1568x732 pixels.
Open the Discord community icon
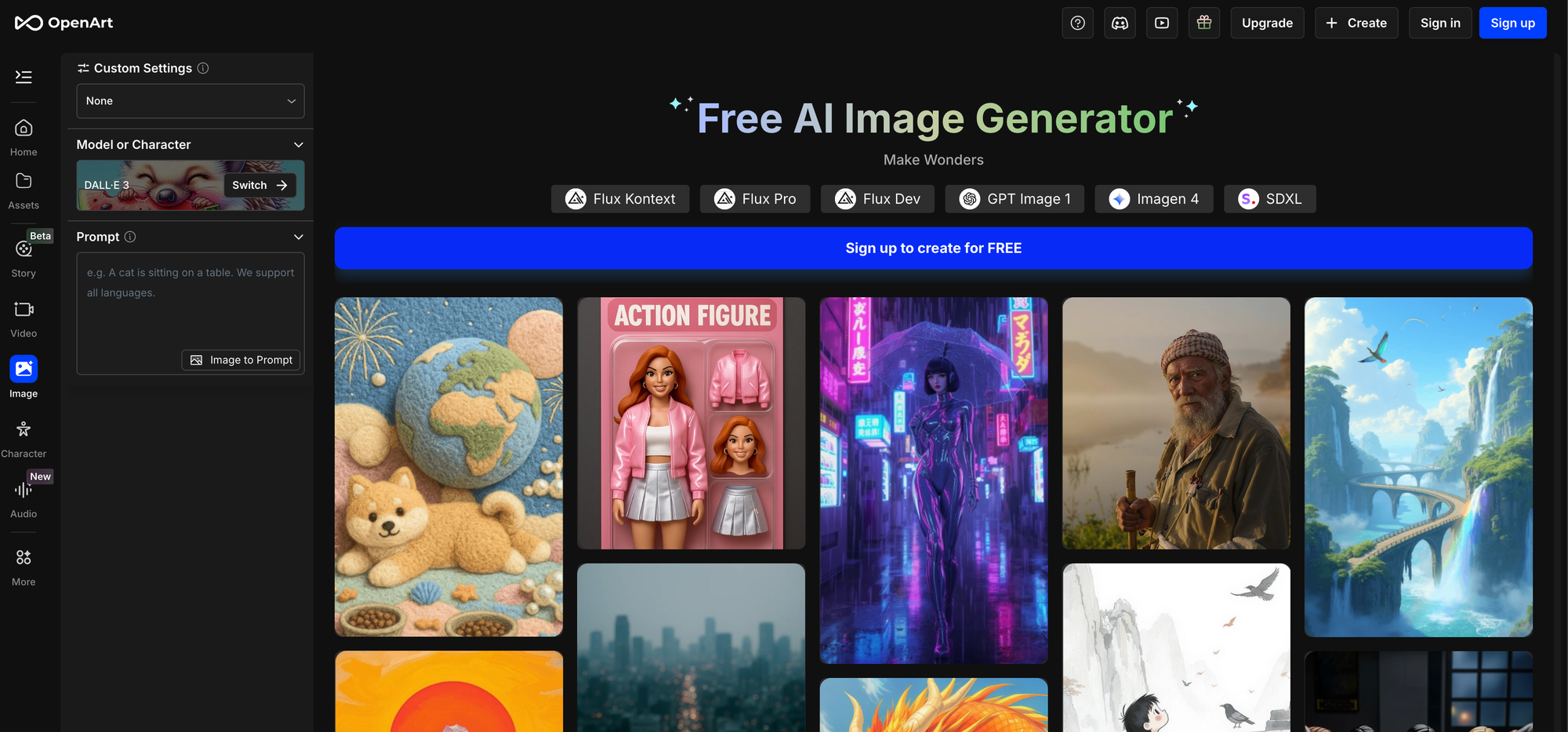1120,23
